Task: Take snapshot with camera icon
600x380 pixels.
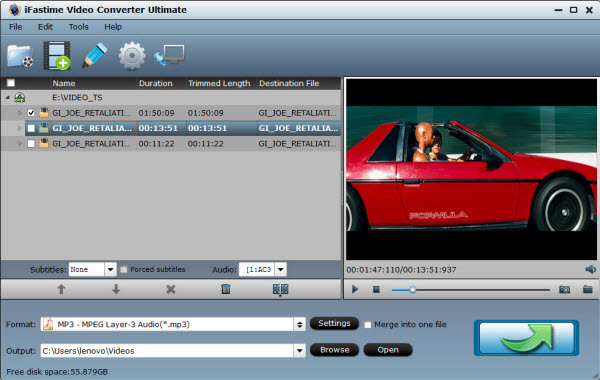Action: [564, 289]
